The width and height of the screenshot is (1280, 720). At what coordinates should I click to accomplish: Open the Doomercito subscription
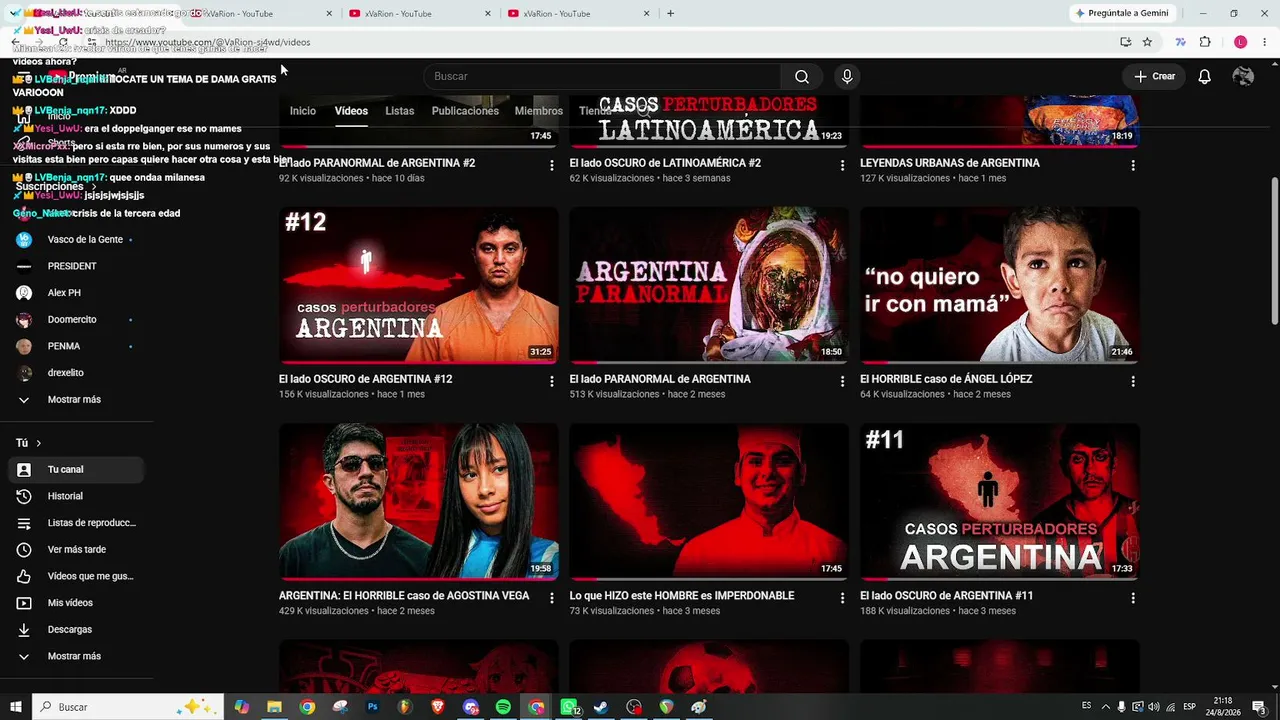click(x=76, y=320)
